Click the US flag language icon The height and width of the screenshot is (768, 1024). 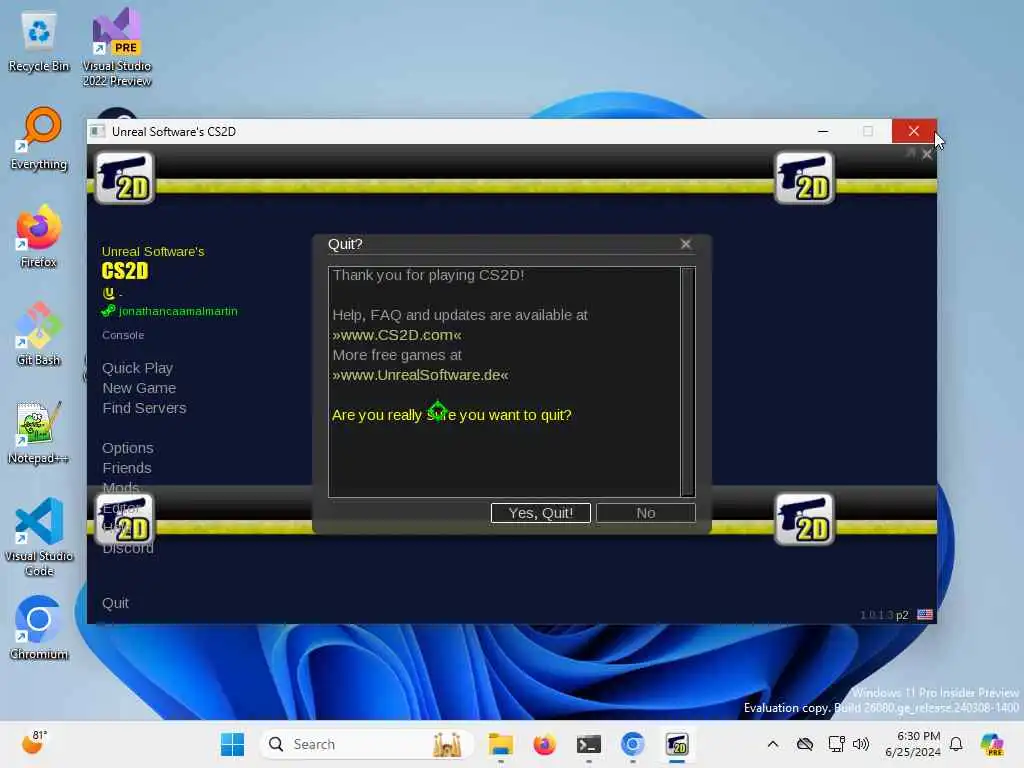pos(925,615)
